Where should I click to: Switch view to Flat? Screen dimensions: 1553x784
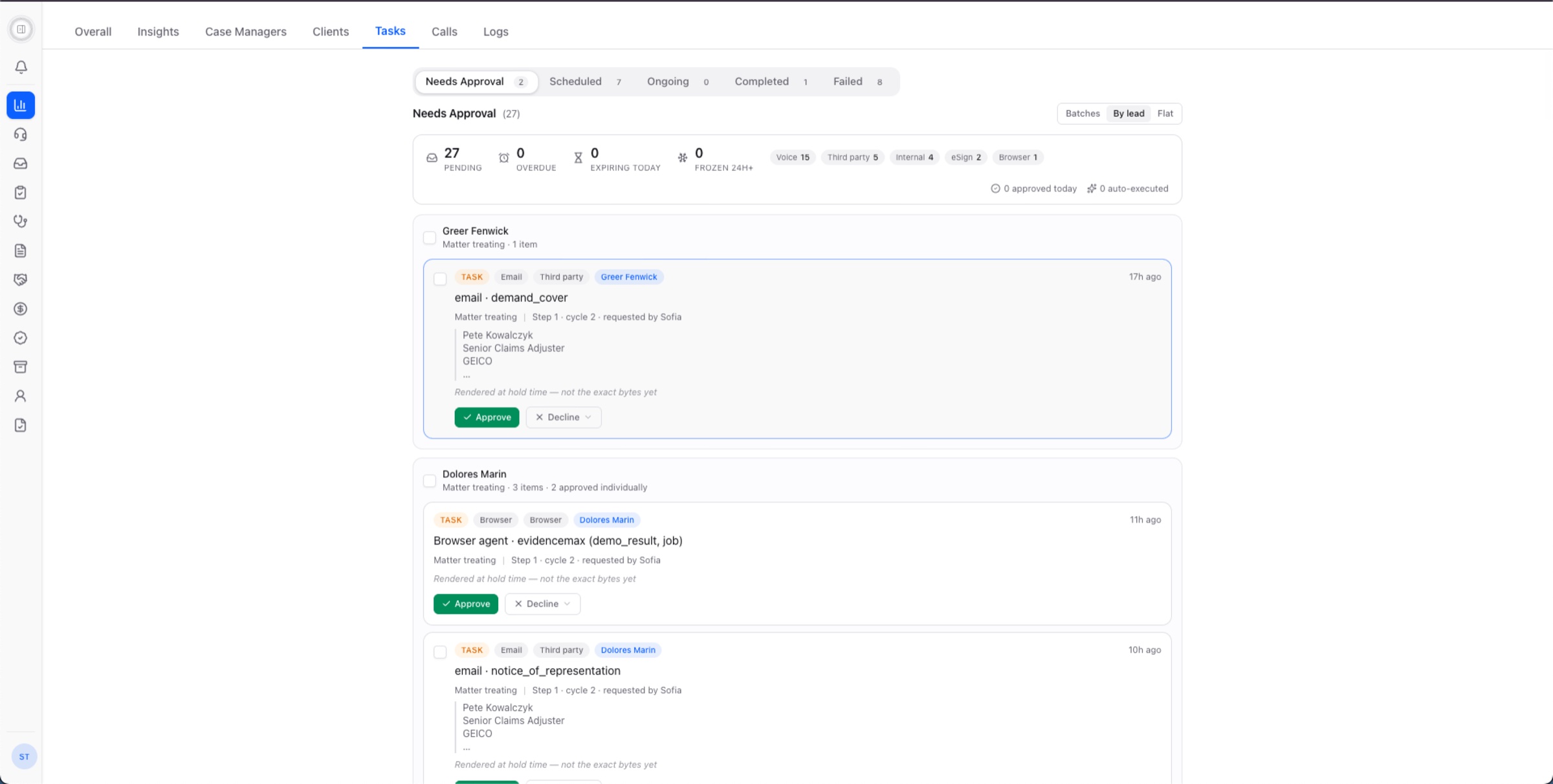click(x=1165, y=113)
